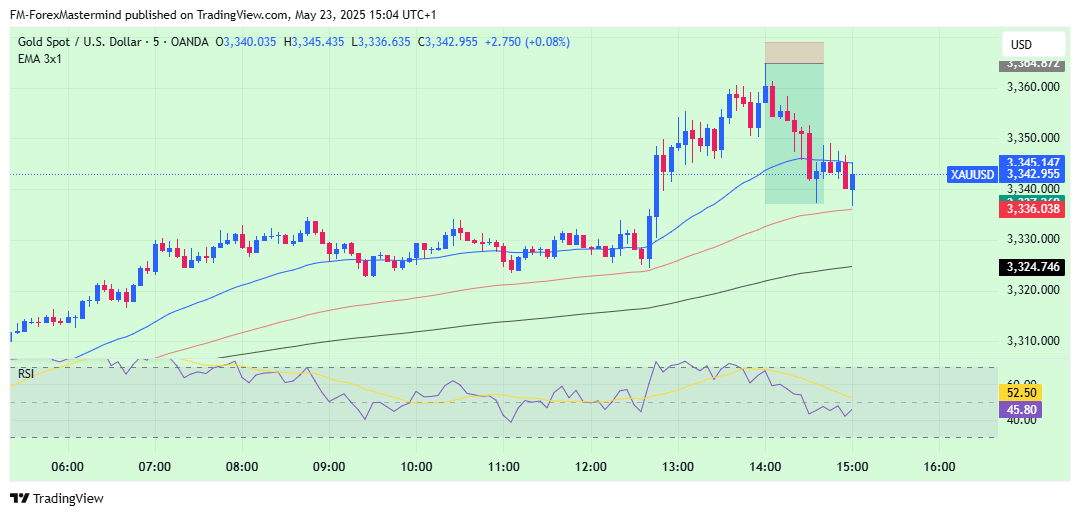The width and height of the screenshot is (1080, 516).
Task: Click the 3,350.000 price axis label
Action: [x=1032, y=138]
